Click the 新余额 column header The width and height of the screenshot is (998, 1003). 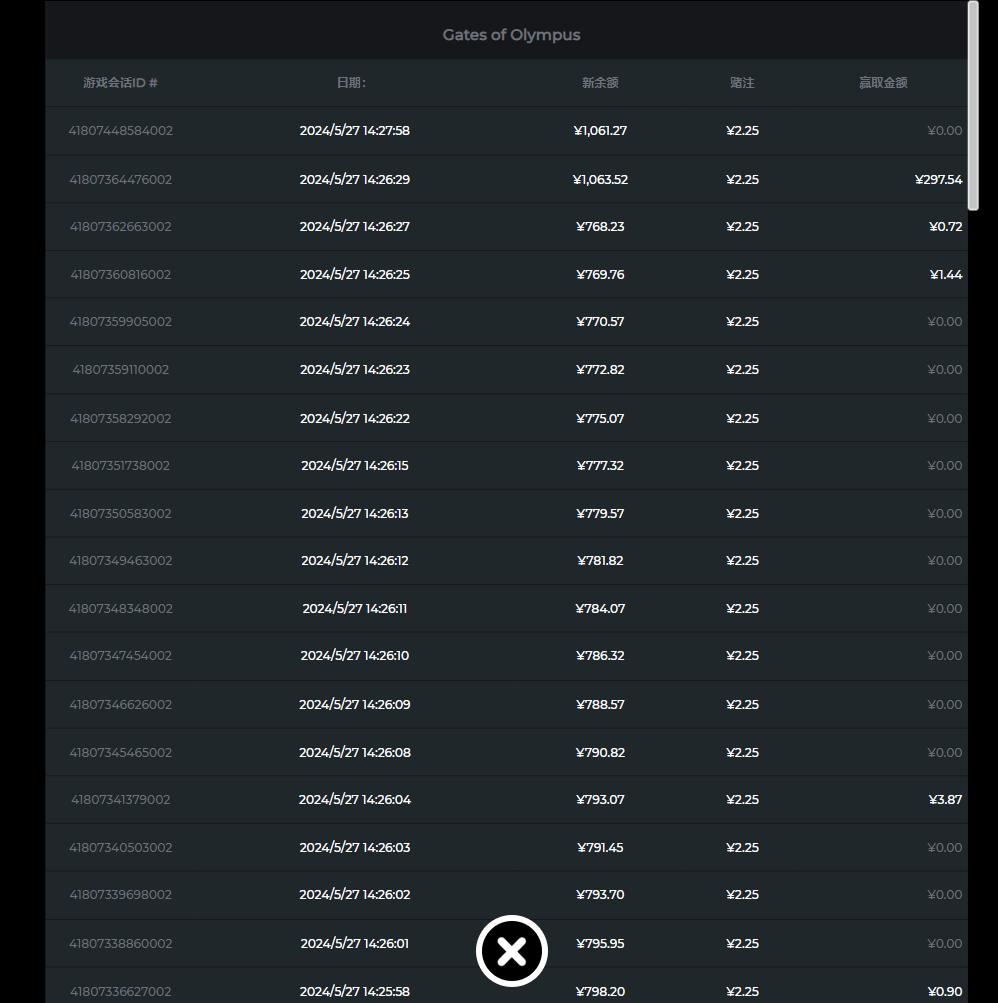click(600, 83)
